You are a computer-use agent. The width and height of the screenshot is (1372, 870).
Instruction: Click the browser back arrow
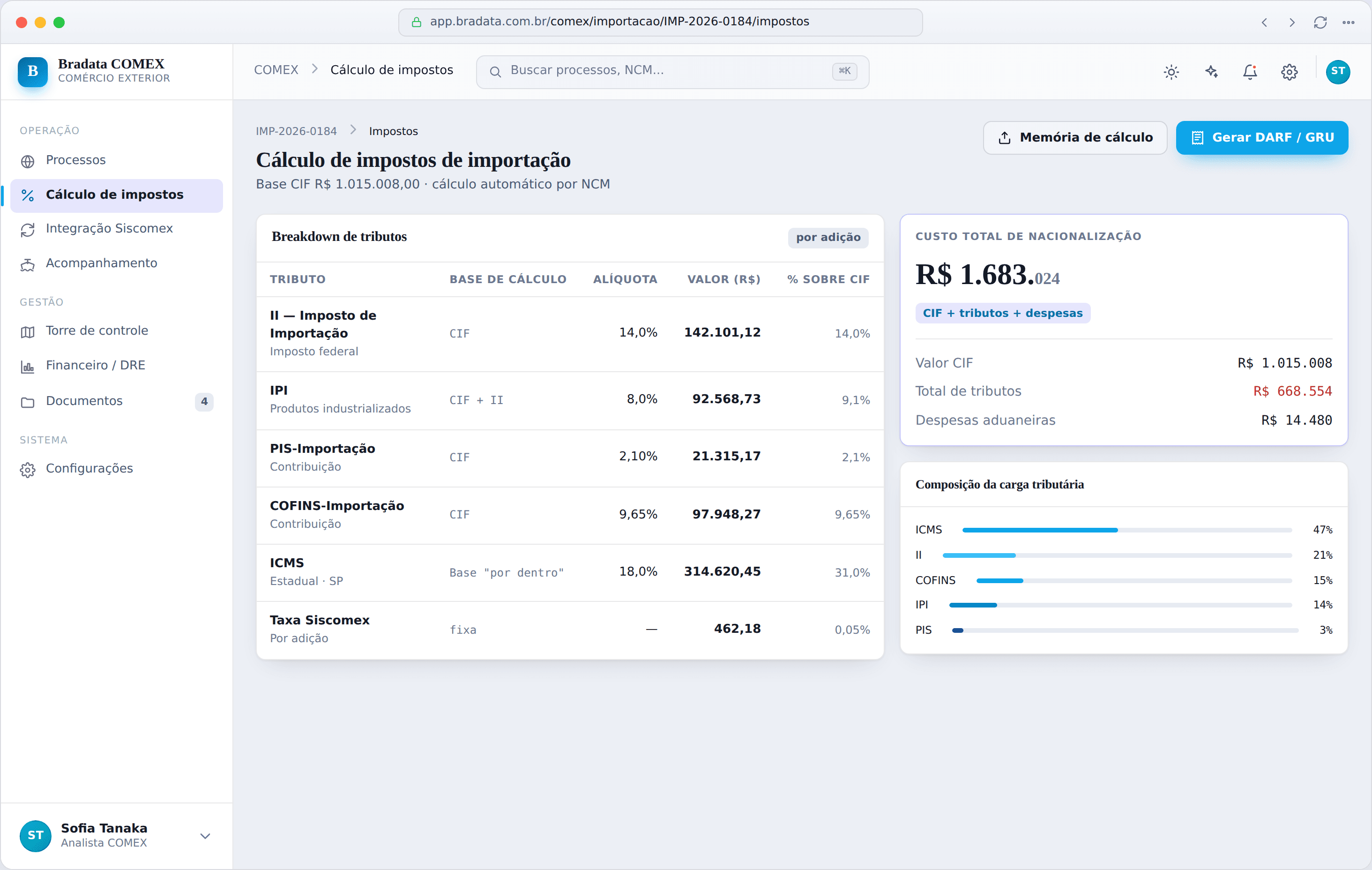[1264, 22]
